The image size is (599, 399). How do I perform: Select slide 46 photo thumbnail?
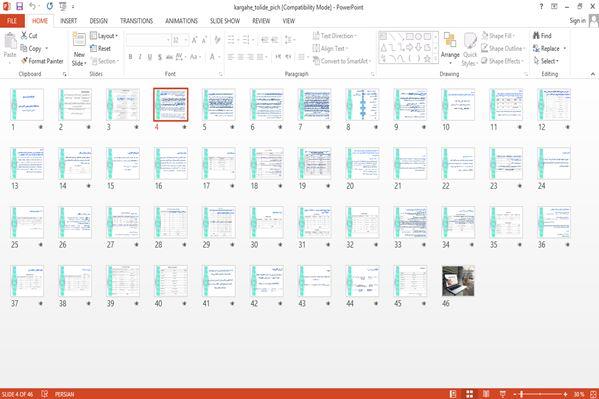click(458, 281)
